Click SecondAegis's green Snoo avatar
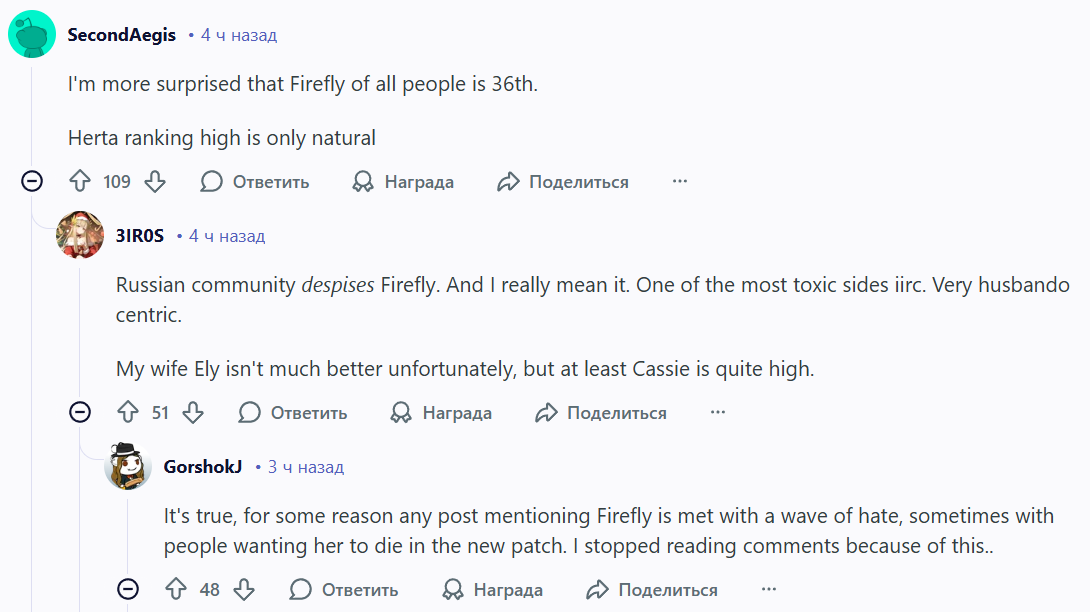The width and height of the screenshot is (1090, 612). [x=32, y=35]
